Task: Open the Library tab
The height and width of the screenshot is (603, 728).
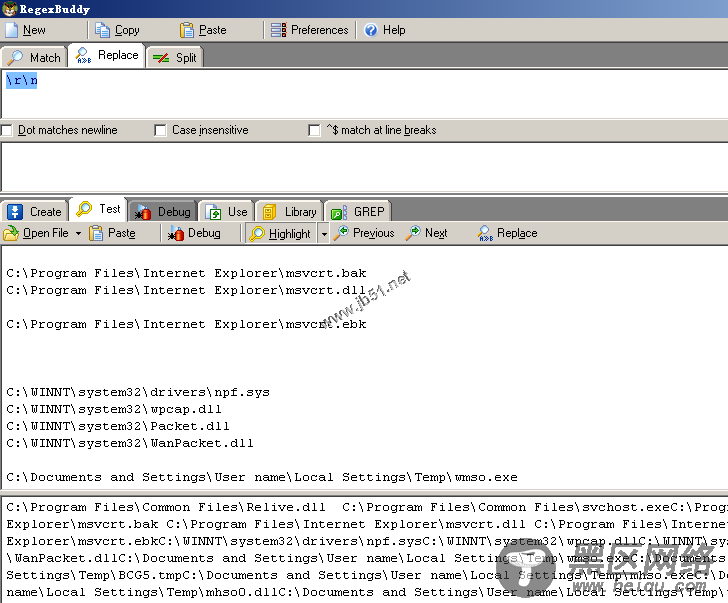Action: 289,211
